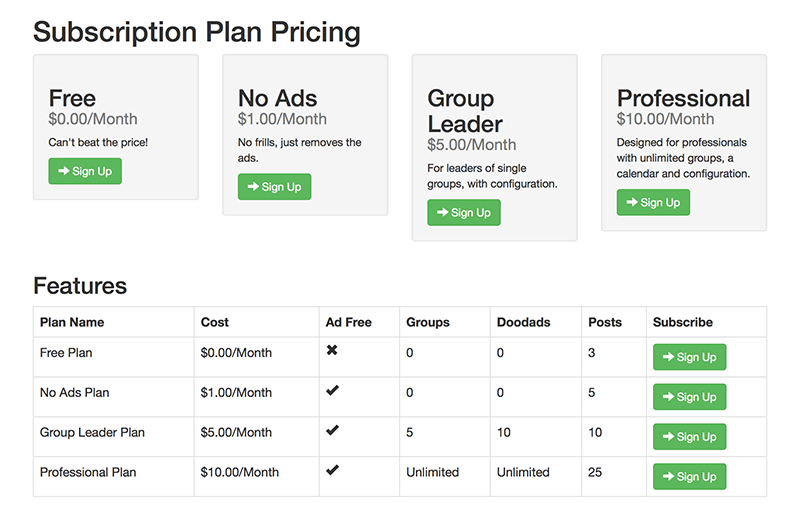Subscribe via Free Plan table row button
This screenshot has width=800, height=510.
[689, 357]
